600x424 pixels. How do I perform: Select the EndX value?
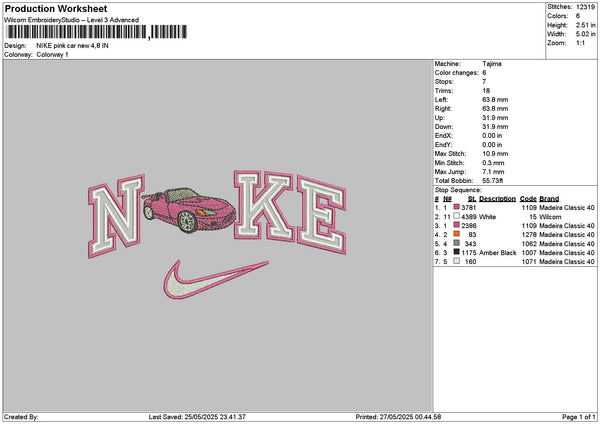[x=492, y=135]
